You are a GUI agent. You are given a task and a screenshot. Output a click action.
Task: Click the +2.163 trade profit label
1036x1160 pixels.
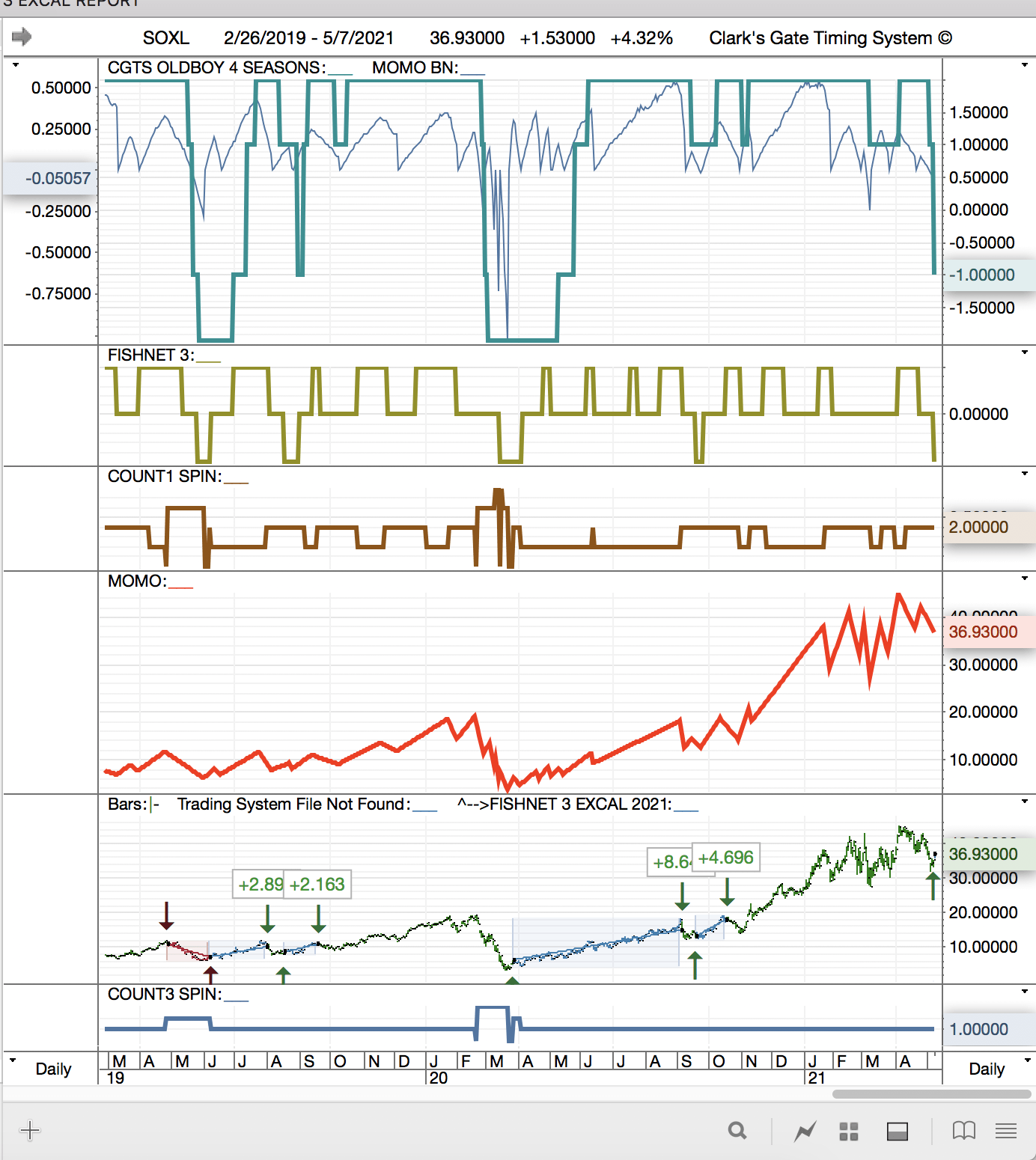[x=317, y=885]
